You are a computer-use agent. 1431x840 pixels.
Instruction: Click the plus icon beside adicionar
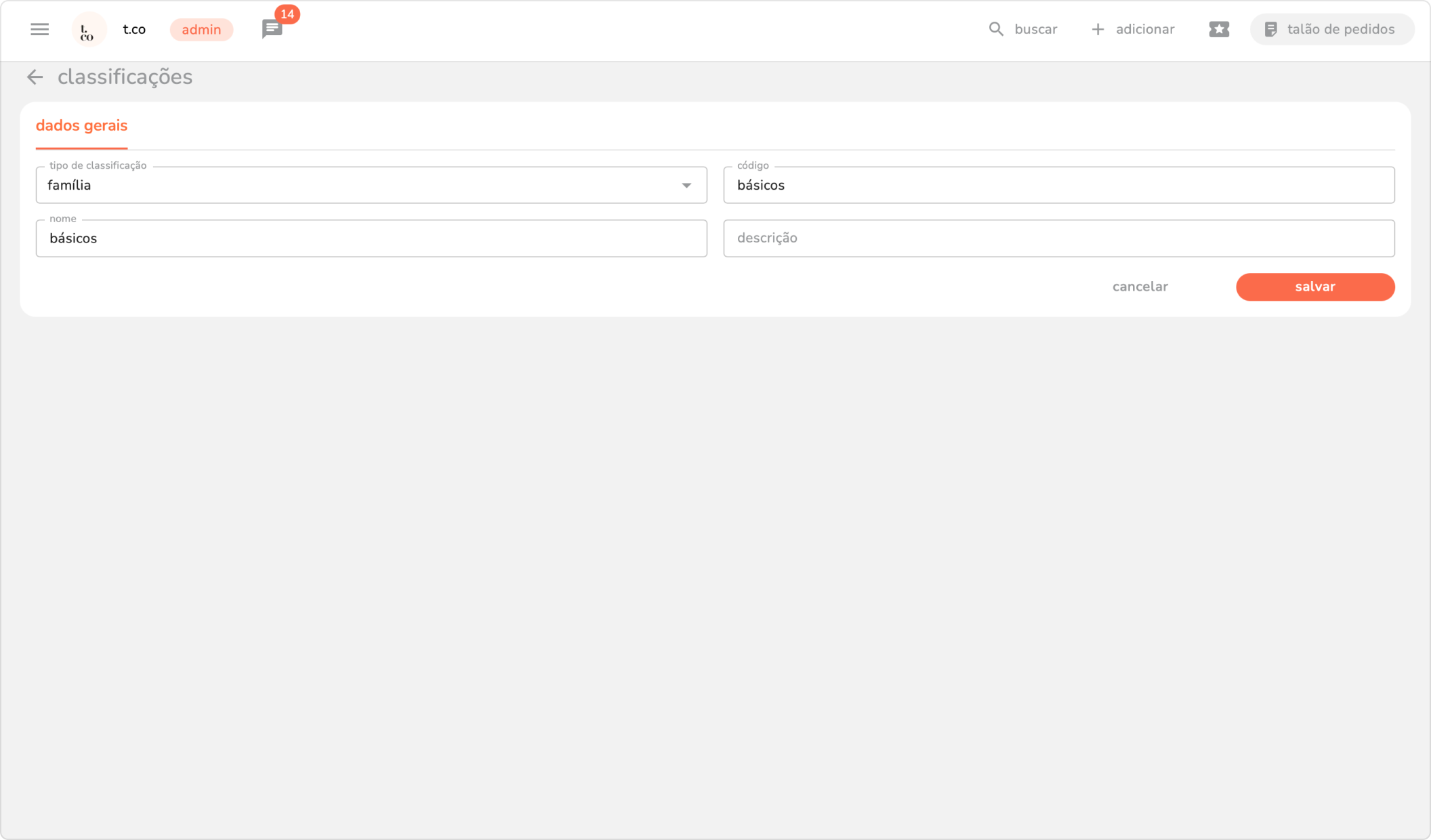pos(1098,29)
